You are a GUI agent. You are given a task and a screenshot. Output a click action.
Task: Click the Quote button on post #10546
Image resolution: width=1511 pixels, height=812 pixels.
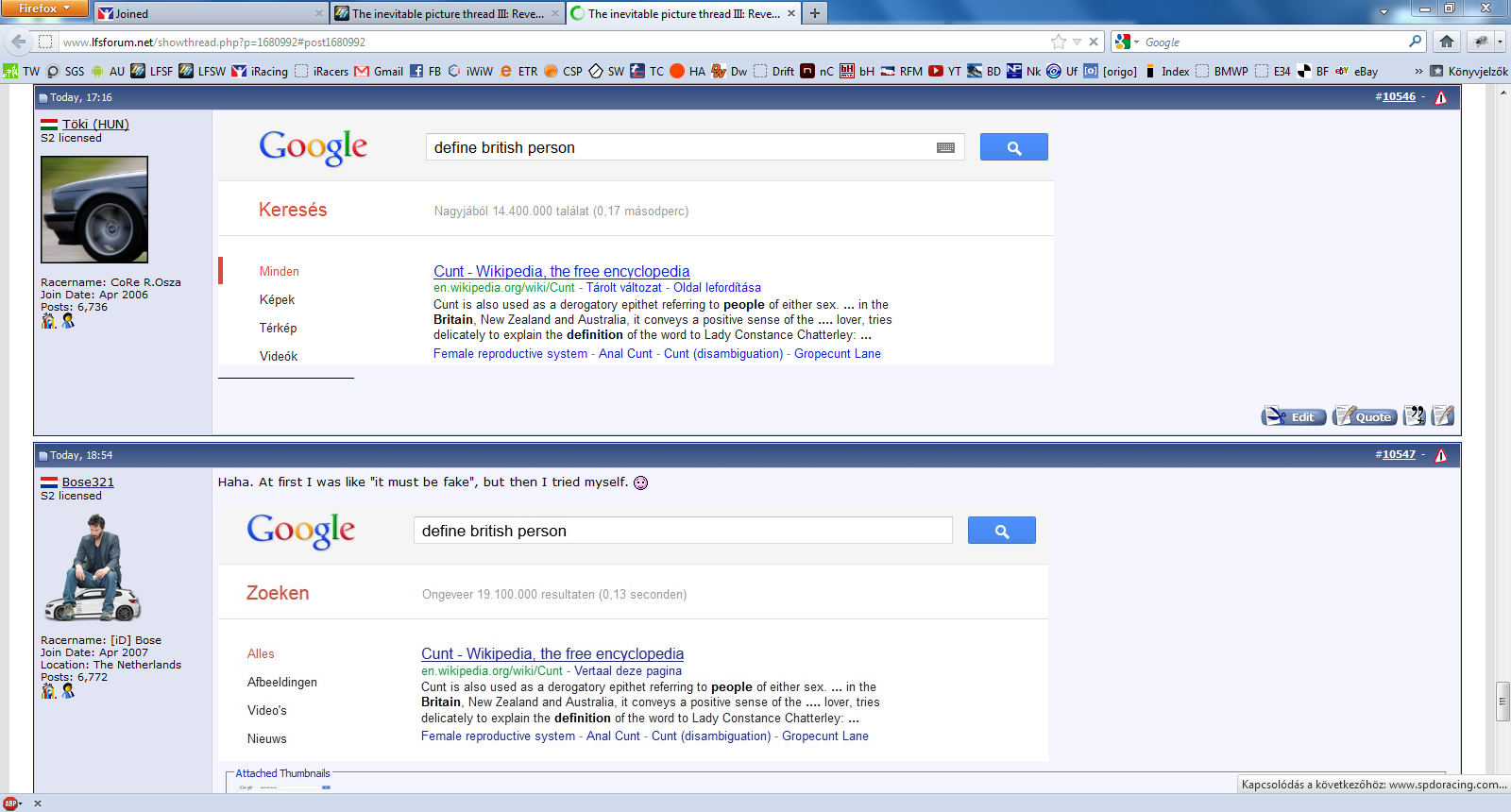pos(1364,416)
